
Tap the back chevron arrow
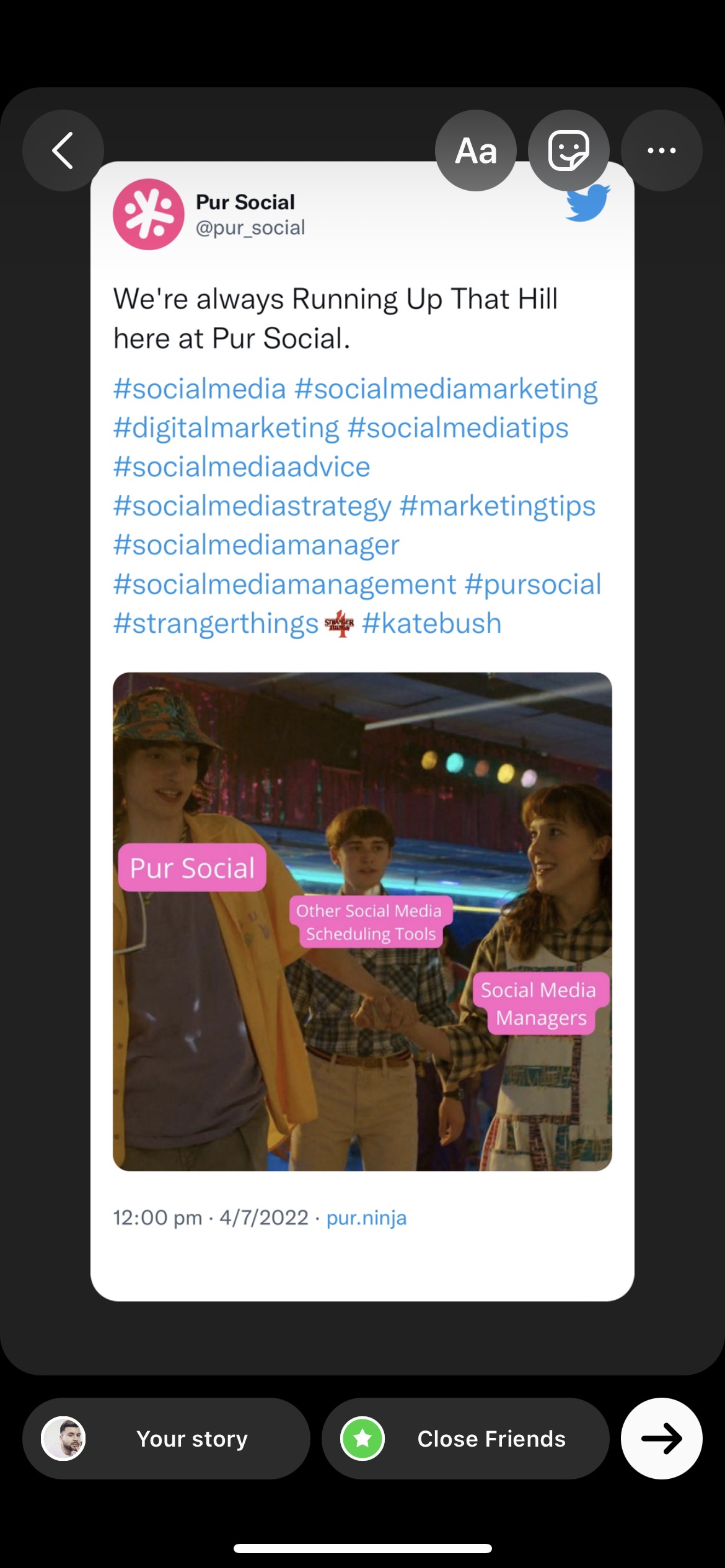coord(63,150)
